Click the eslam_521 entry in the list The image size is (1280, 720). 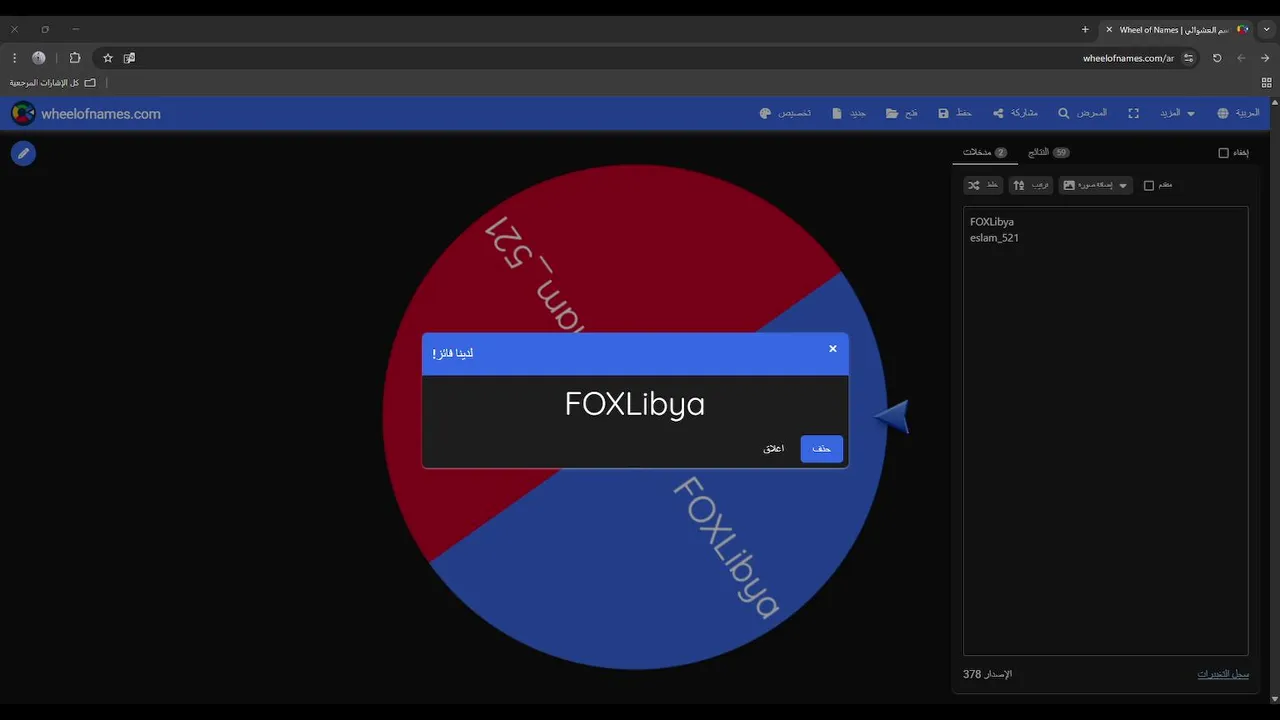click(994, 238)
